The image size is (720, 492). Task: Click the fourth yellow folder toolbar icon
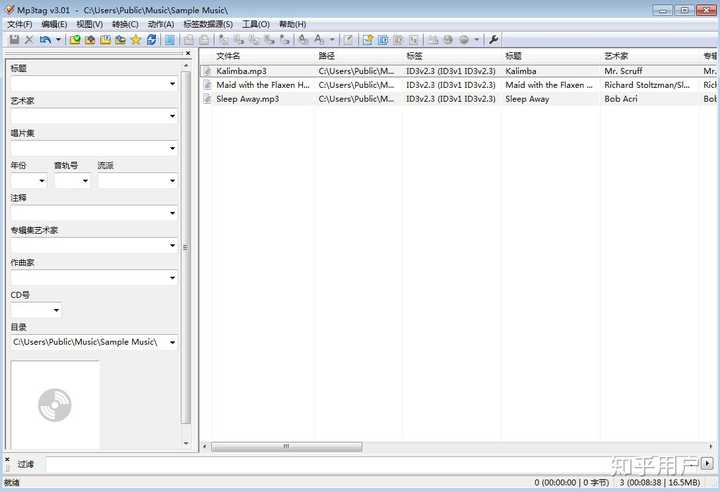120,40
